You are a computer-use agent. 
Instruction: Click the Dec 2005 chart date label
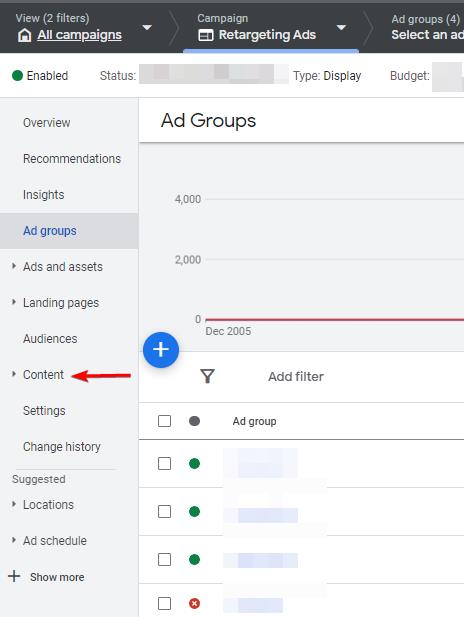click(228, 331)
